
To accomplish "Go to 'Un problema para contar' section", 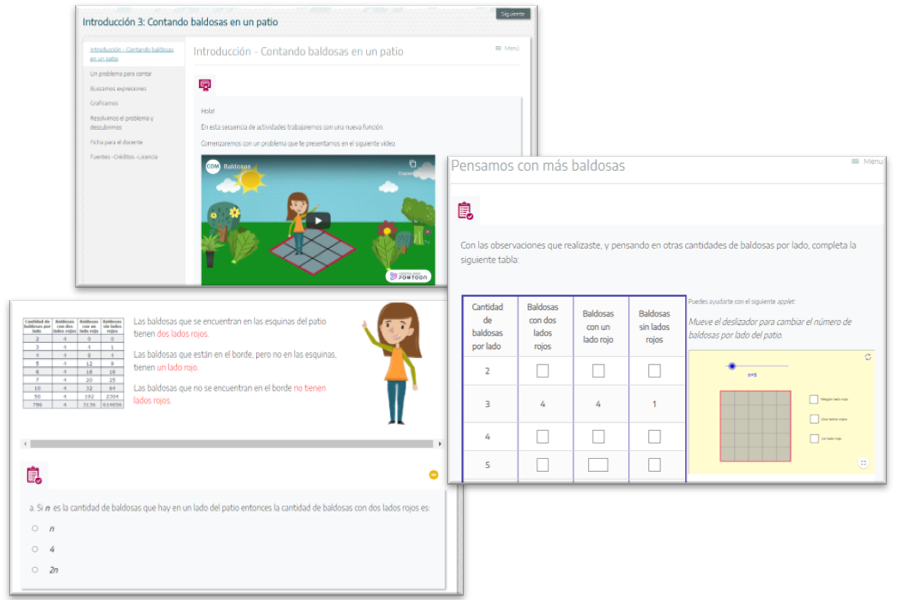I will click(121, 74).
